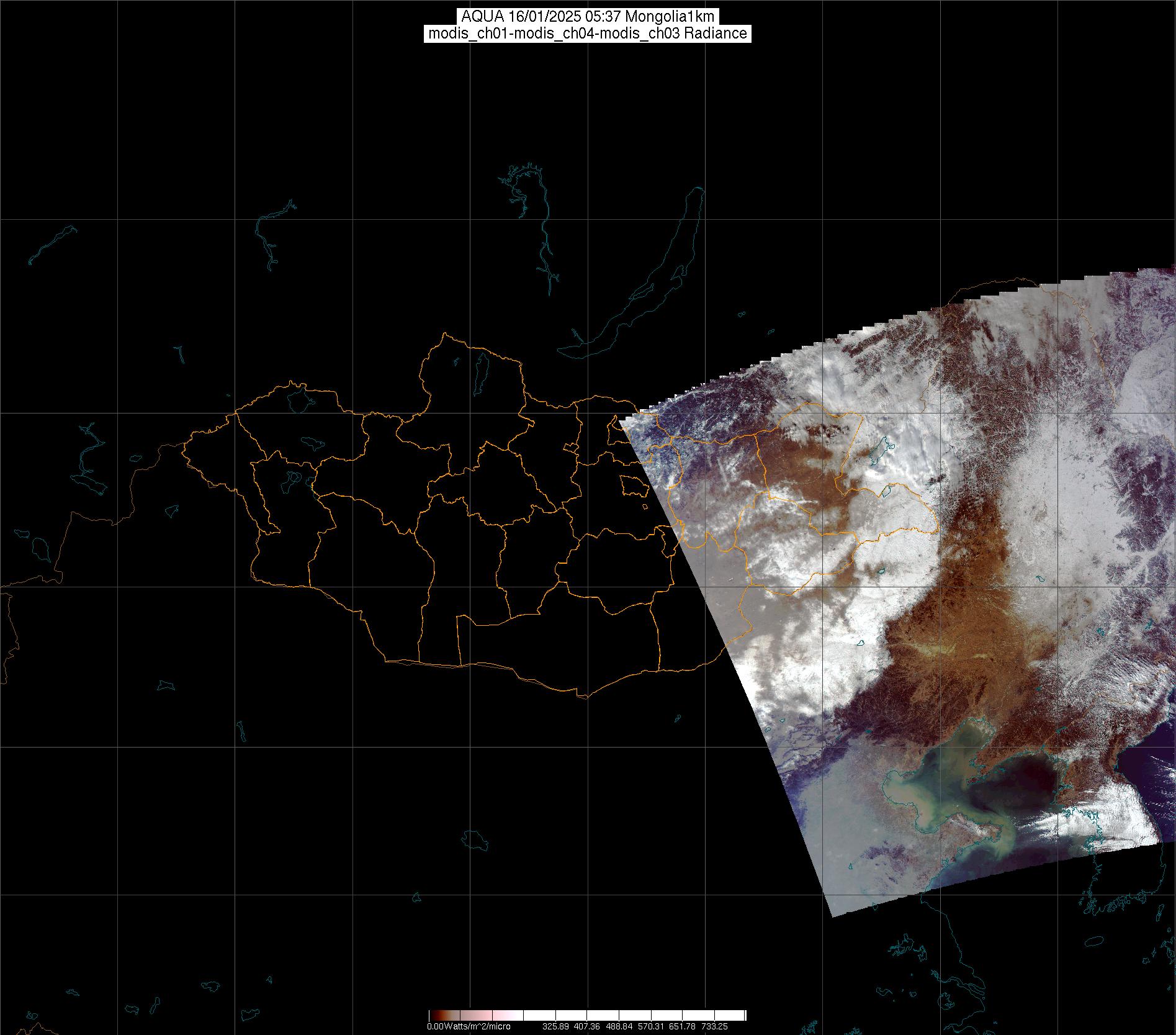Click the 570.31 legend value
Screen dimensions: 1176x1035
point(651,1027)
